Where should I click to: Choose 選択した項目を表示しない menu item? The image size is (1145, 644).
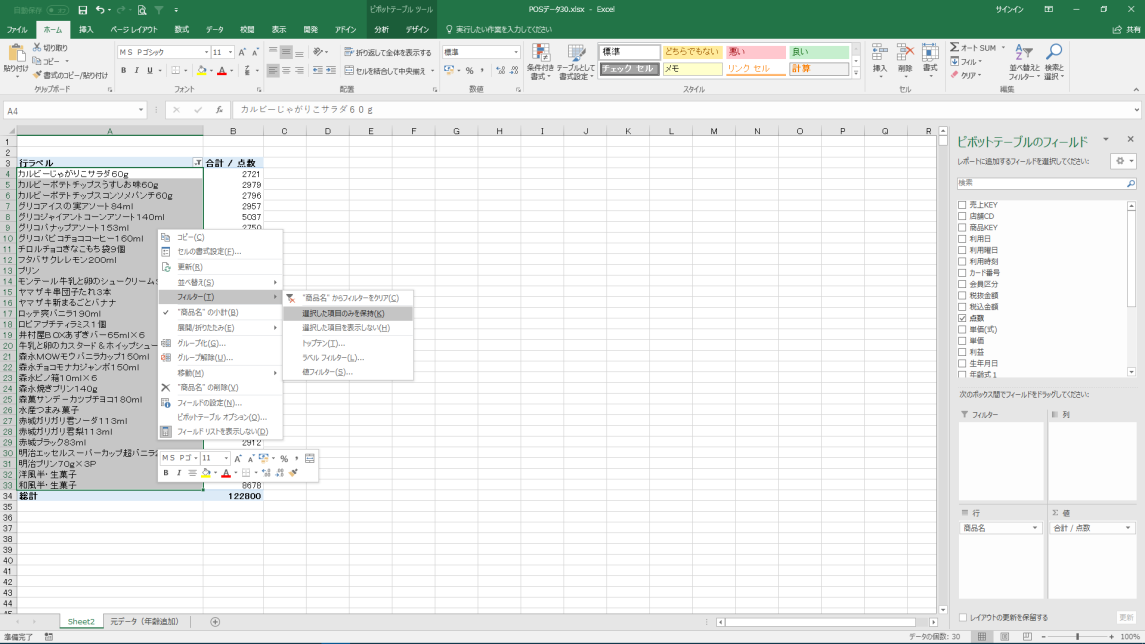point(348,328)
